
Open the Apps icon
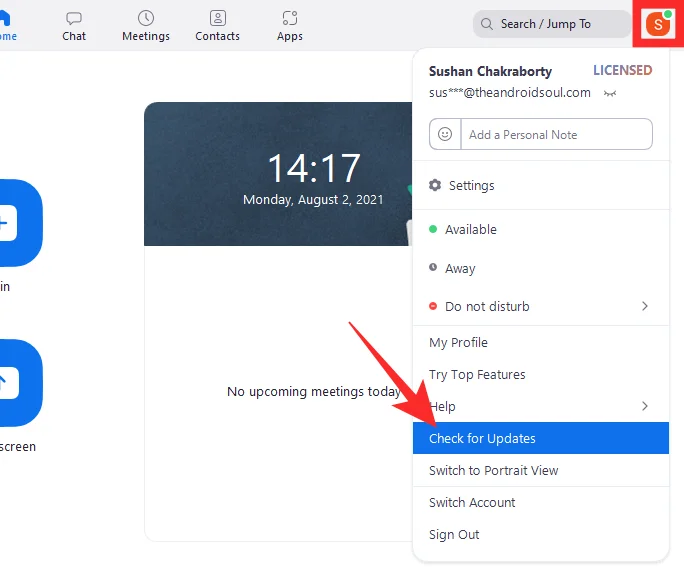tap(290, 18)
